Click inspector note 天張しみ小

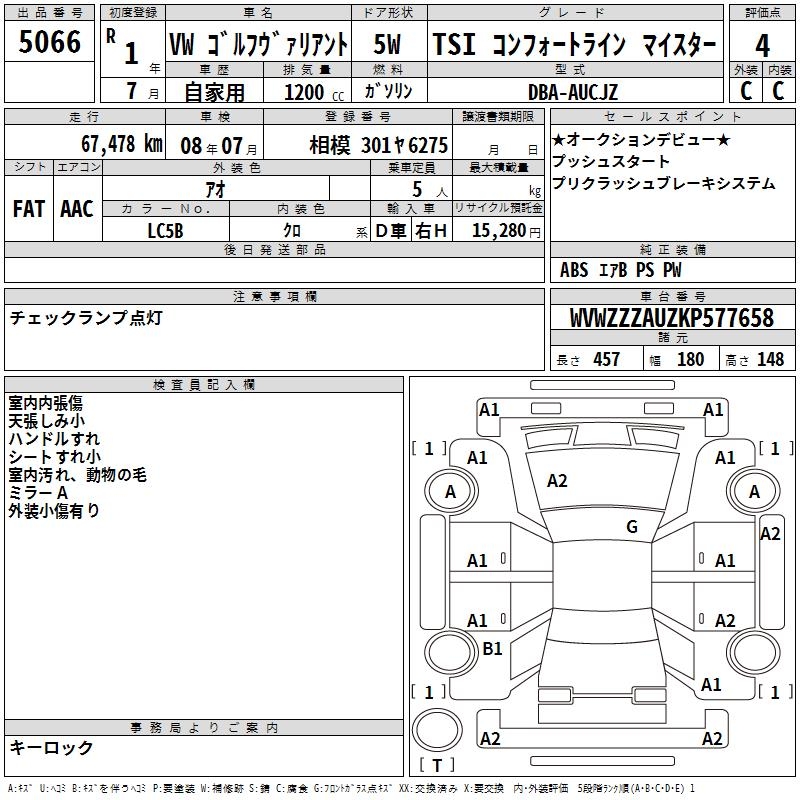coord(46,421)
